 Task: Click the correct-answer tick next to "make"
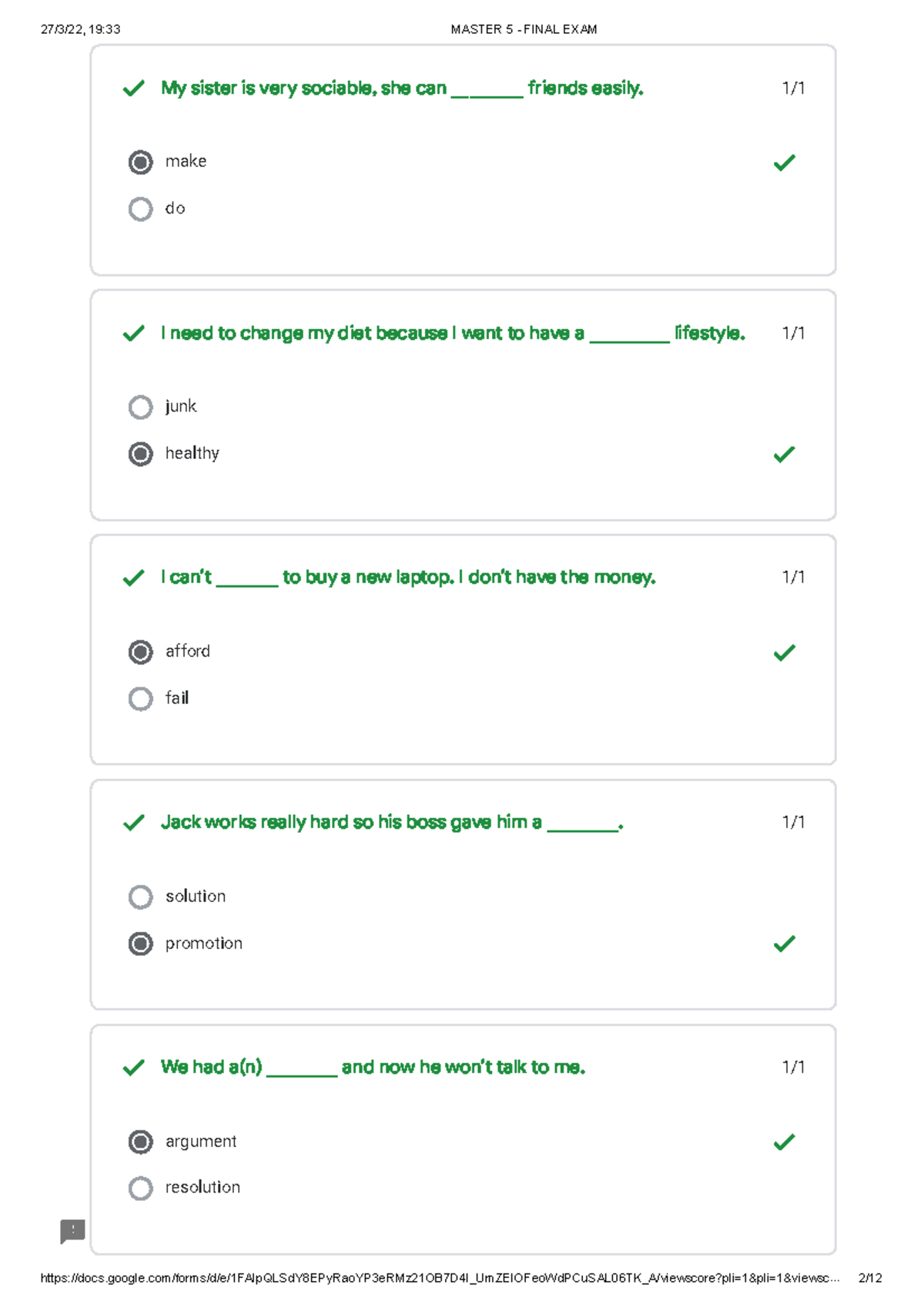[784, 163]
